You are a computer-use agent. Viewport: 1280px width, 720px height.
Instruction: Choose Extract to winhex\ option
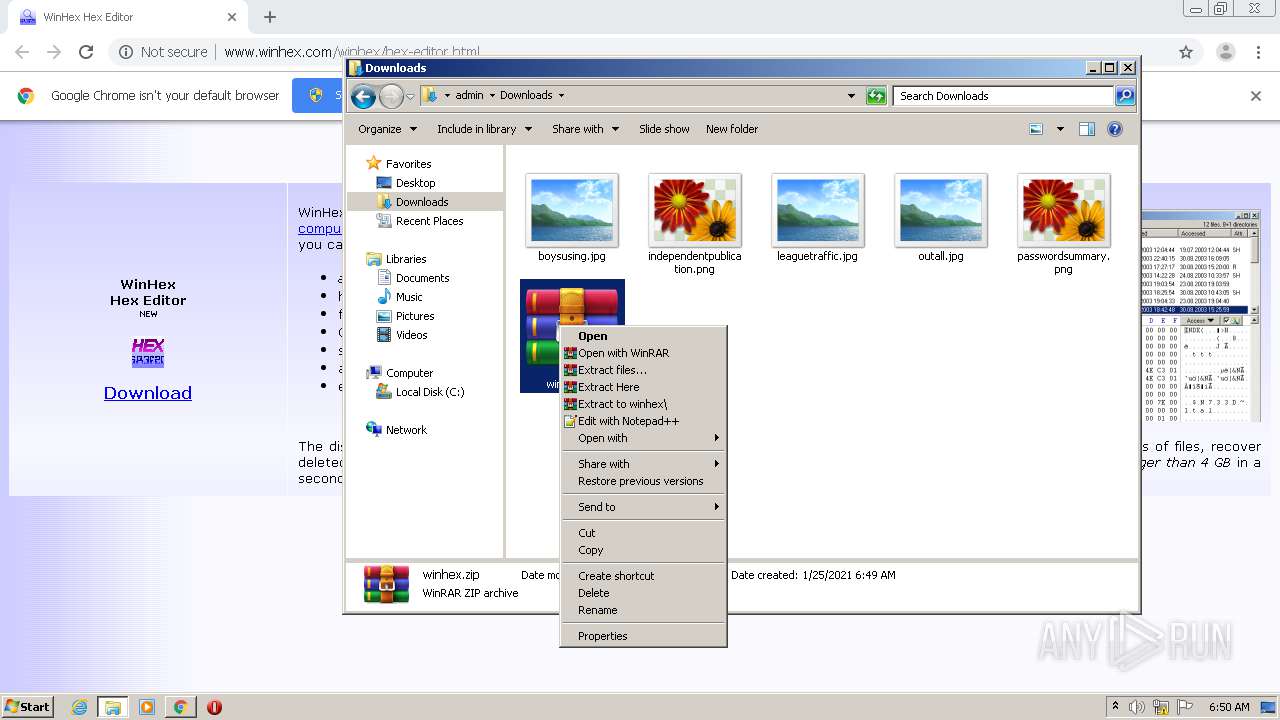click(x=643, y=404)
